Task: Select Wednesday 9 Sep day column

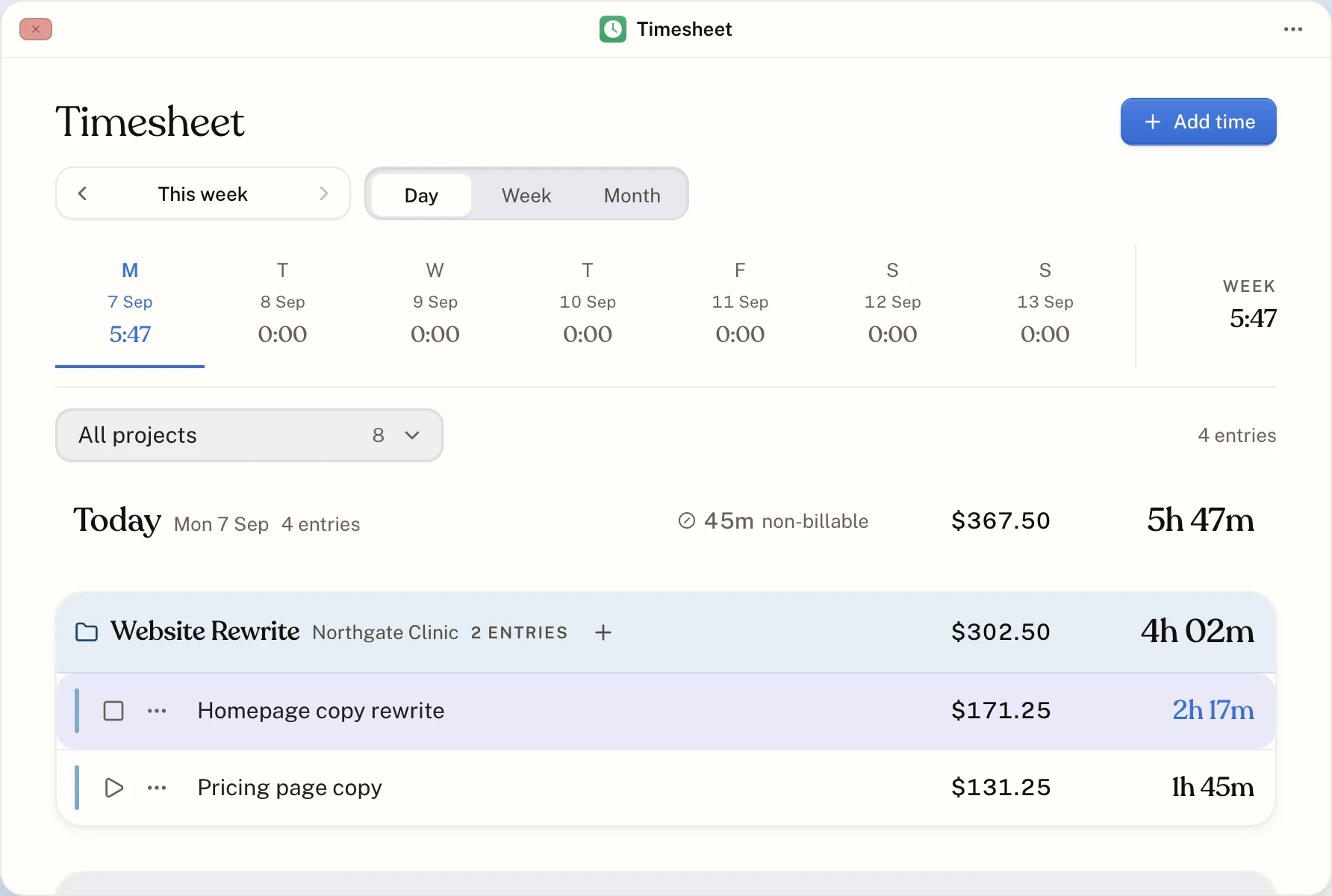Action: pos(435,307)
